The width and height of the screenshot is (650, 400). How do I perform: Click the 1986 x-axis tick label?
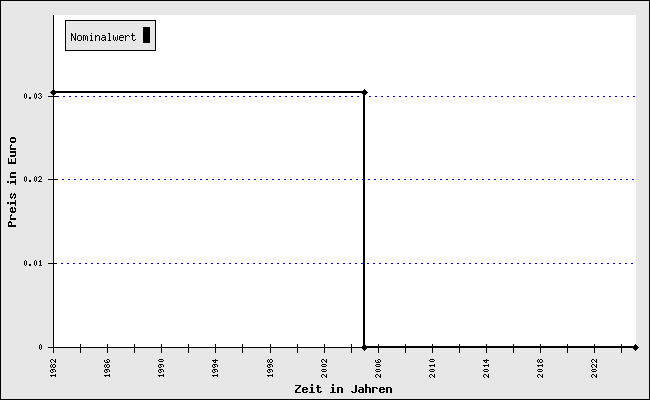(107, 367)
